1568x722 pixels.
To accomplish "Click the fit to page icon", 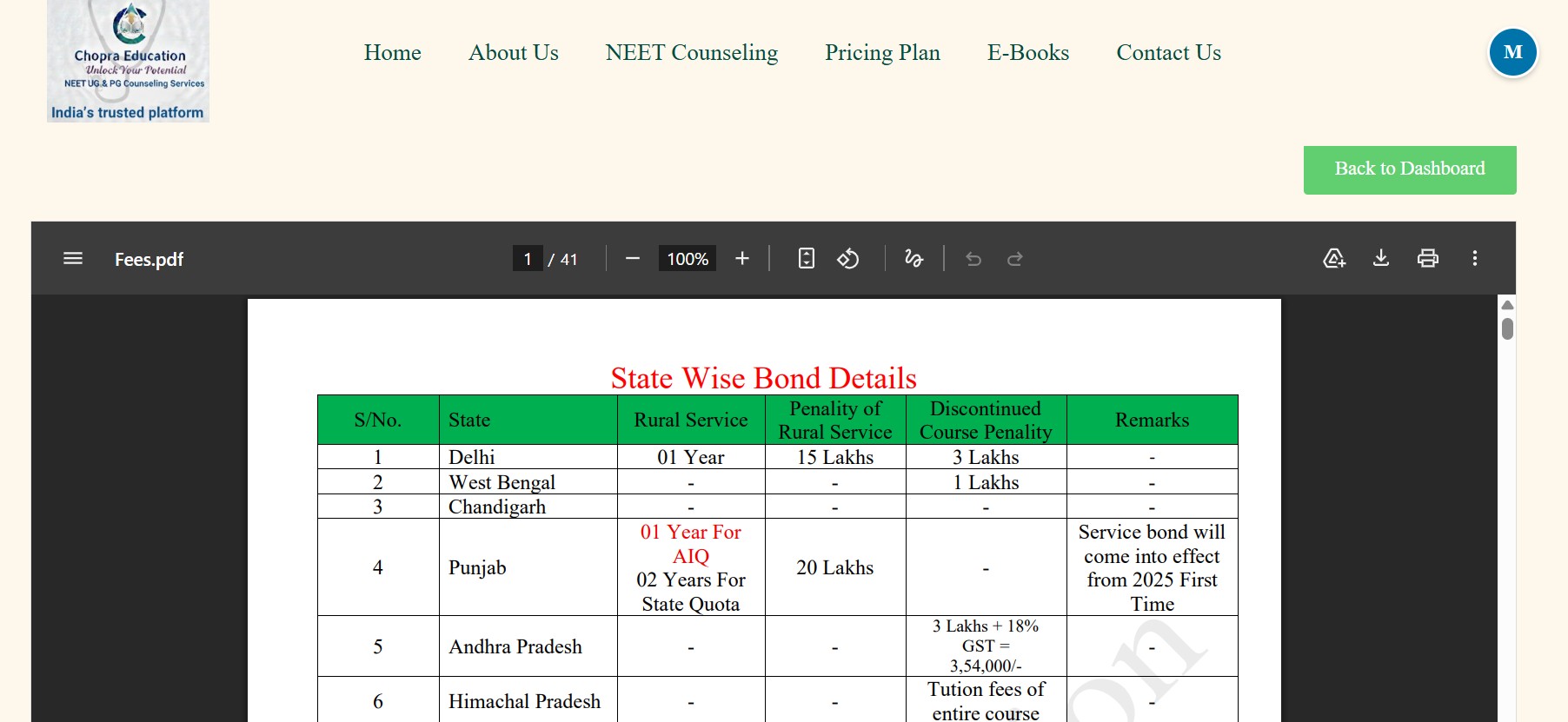I will (x=807, y=259).
